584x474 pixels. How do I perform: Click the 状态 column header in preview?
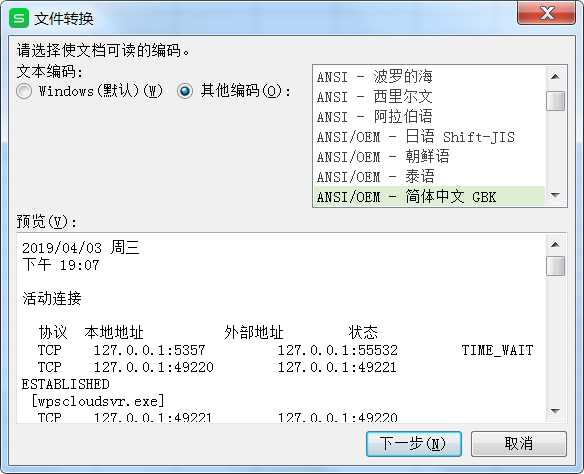(x=363, y=332)
